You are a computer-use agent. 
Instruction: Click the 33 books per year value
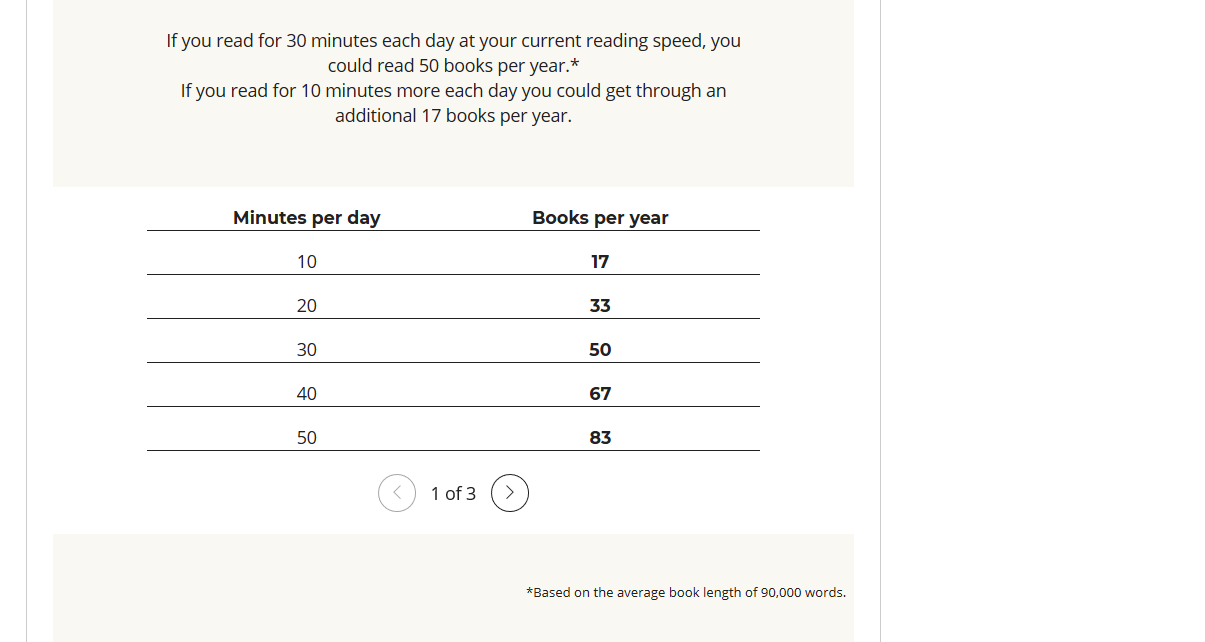600,306
